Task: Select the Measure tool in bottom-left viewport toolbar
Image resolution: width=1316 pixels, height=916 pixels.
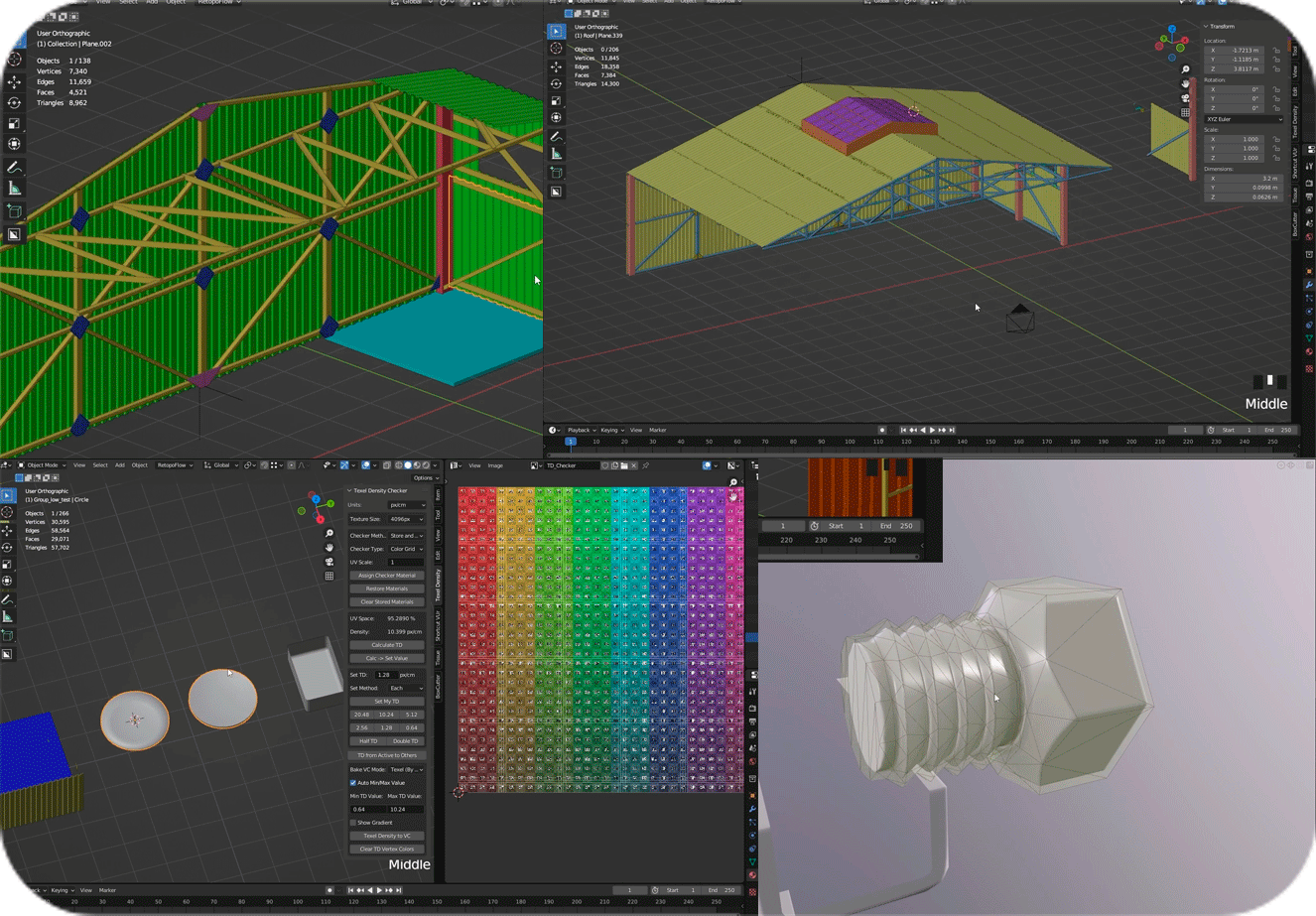Action: tap(7, 617)
